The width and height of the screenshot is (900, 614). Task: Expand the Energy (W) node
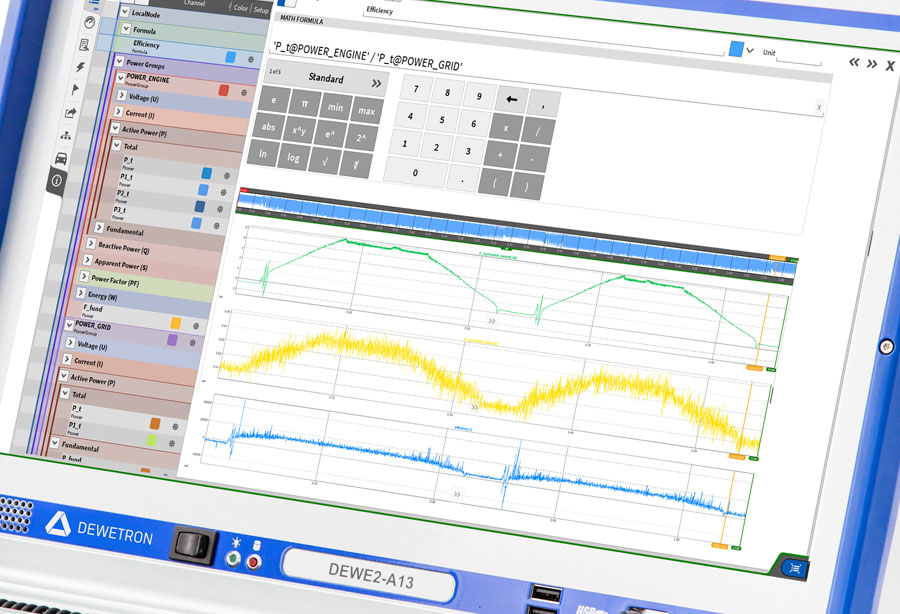pos(80,293)
